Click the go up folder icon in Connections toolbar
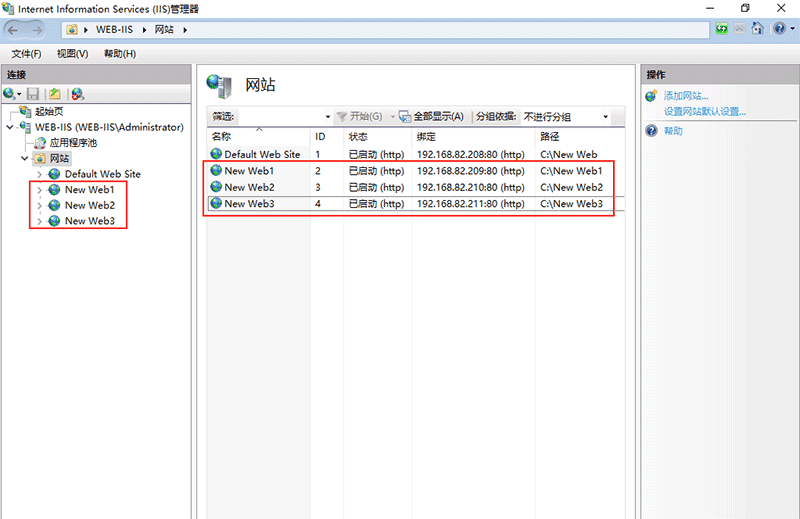The height and width of the screenshot is (519, 800). pos(55,94)
